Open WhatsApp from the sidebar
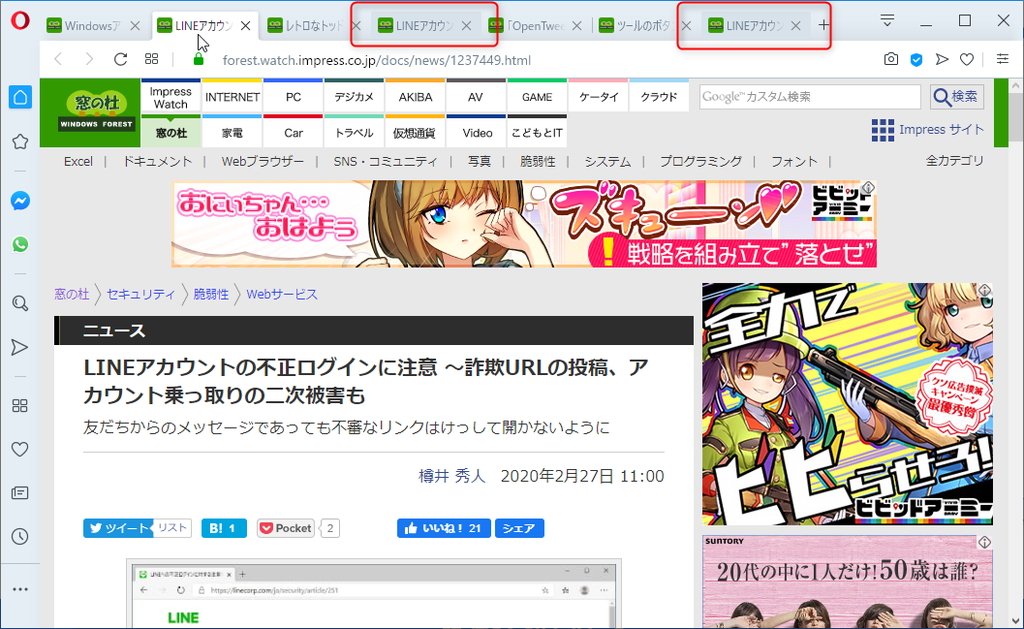1024x629 pixels. point(20,244)
